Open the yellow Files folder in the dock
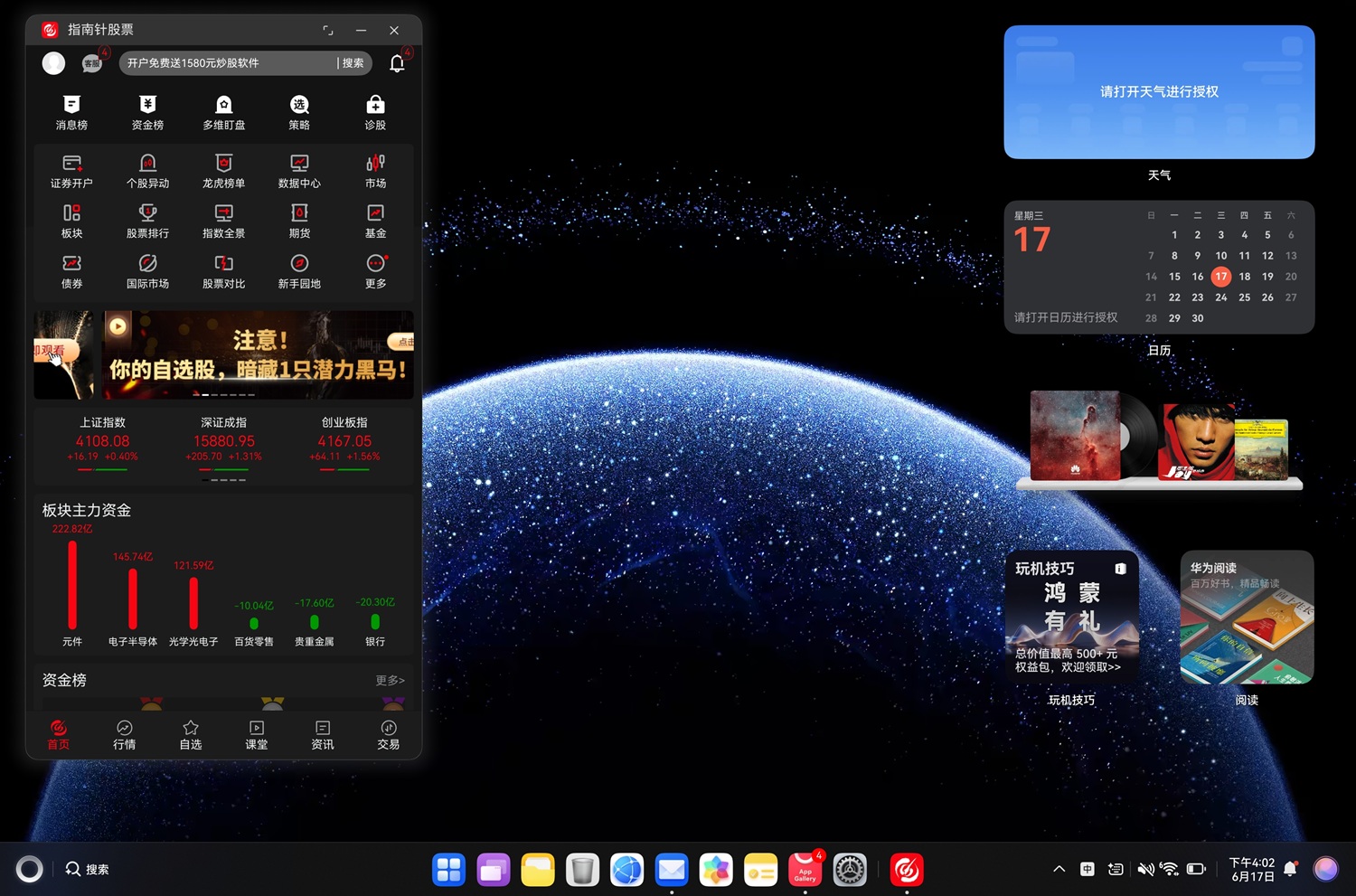Screen dimensions: 1356x896 (538, 870)
